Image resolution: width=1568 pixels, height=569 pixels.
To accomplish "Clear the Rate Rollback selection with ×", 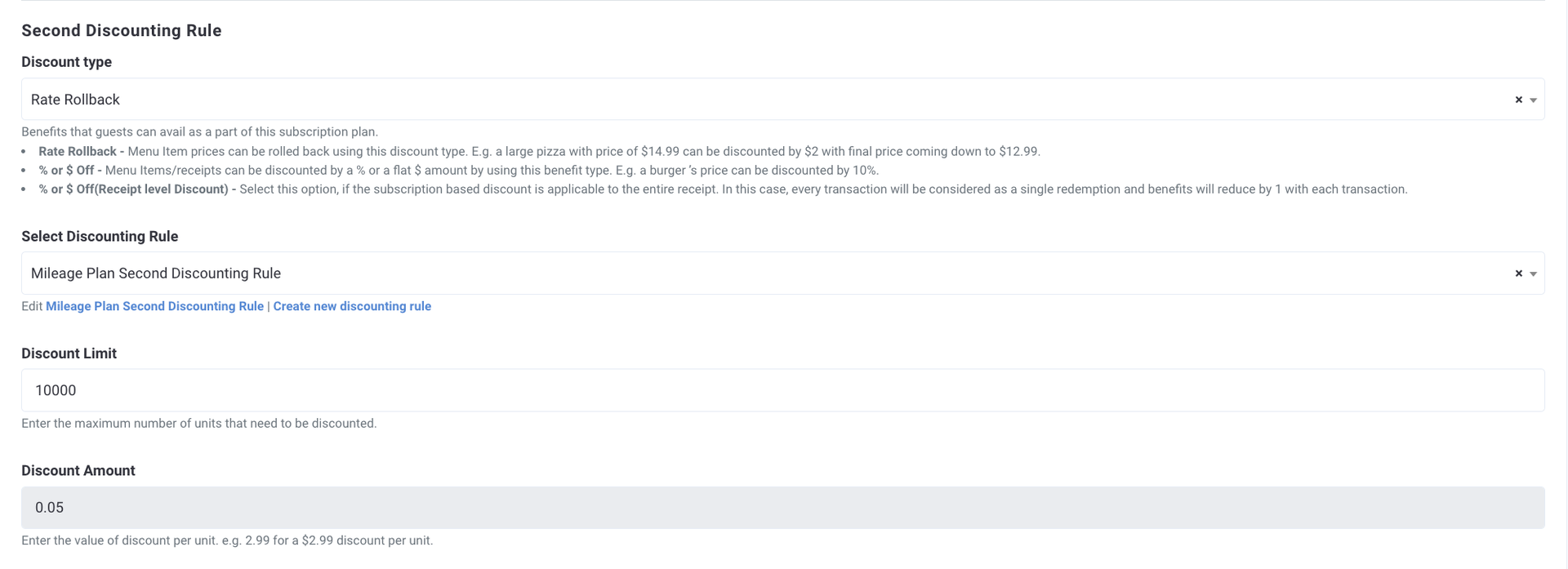I will point(1518,100).
